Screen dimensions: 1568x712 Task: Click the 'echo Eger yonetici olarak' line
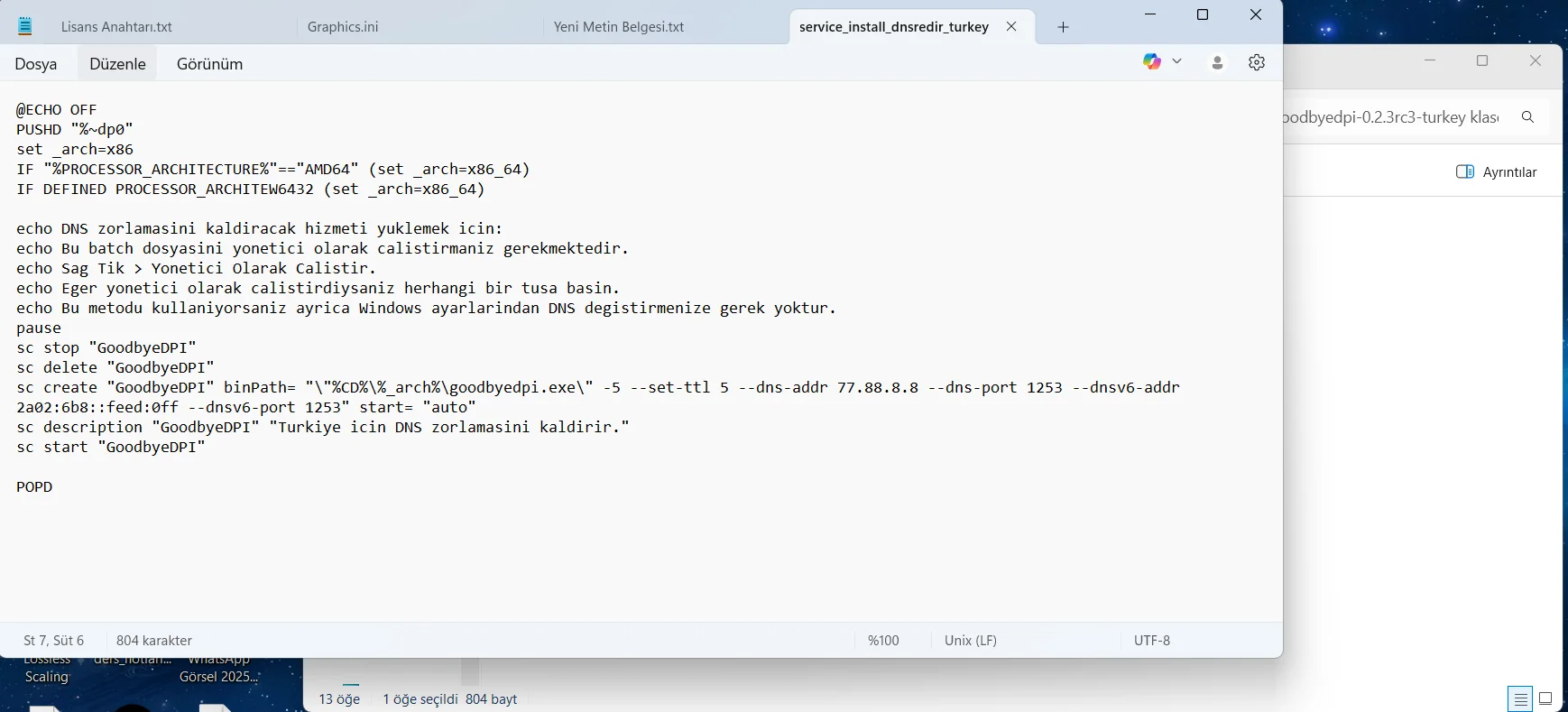point(318,289)
